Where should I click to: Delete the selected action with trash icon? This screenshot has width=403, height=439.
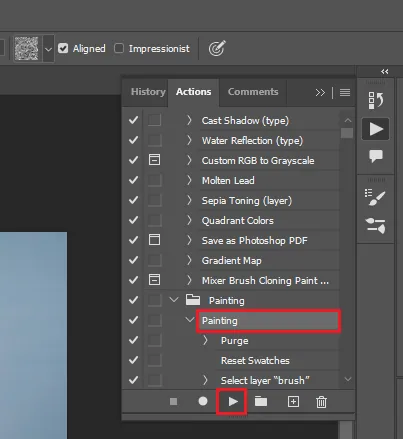(321, 402)
